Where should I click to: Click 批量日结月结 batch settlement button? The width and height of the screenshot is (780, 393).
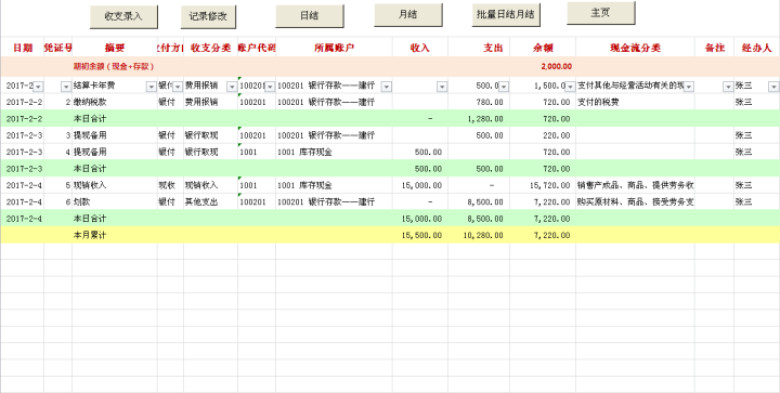506,14
